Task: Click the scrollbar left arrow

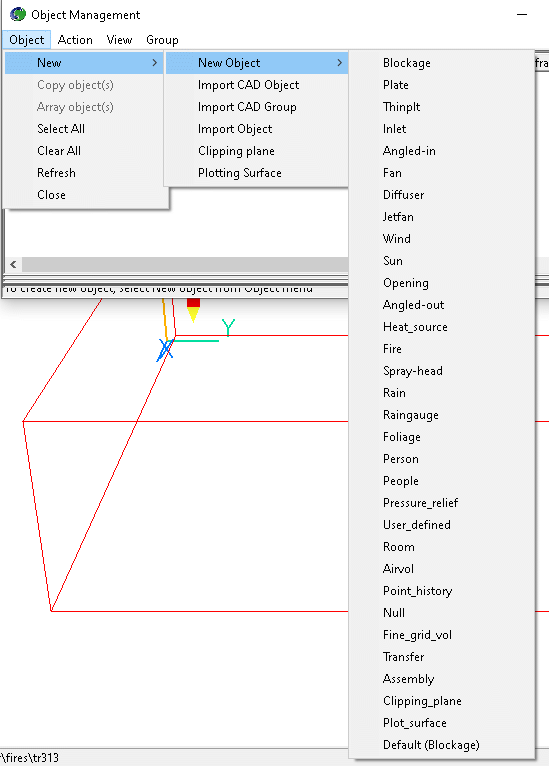Action: coord(14,264)
